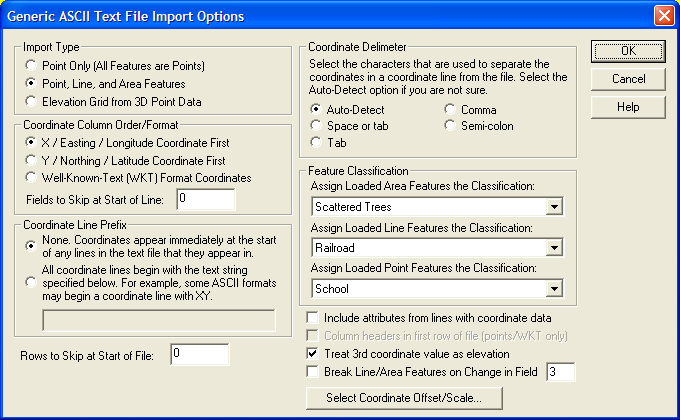Expand the Railroad line classification dropdown
Screen dimensions: 680x420
(x=553, y=248)
